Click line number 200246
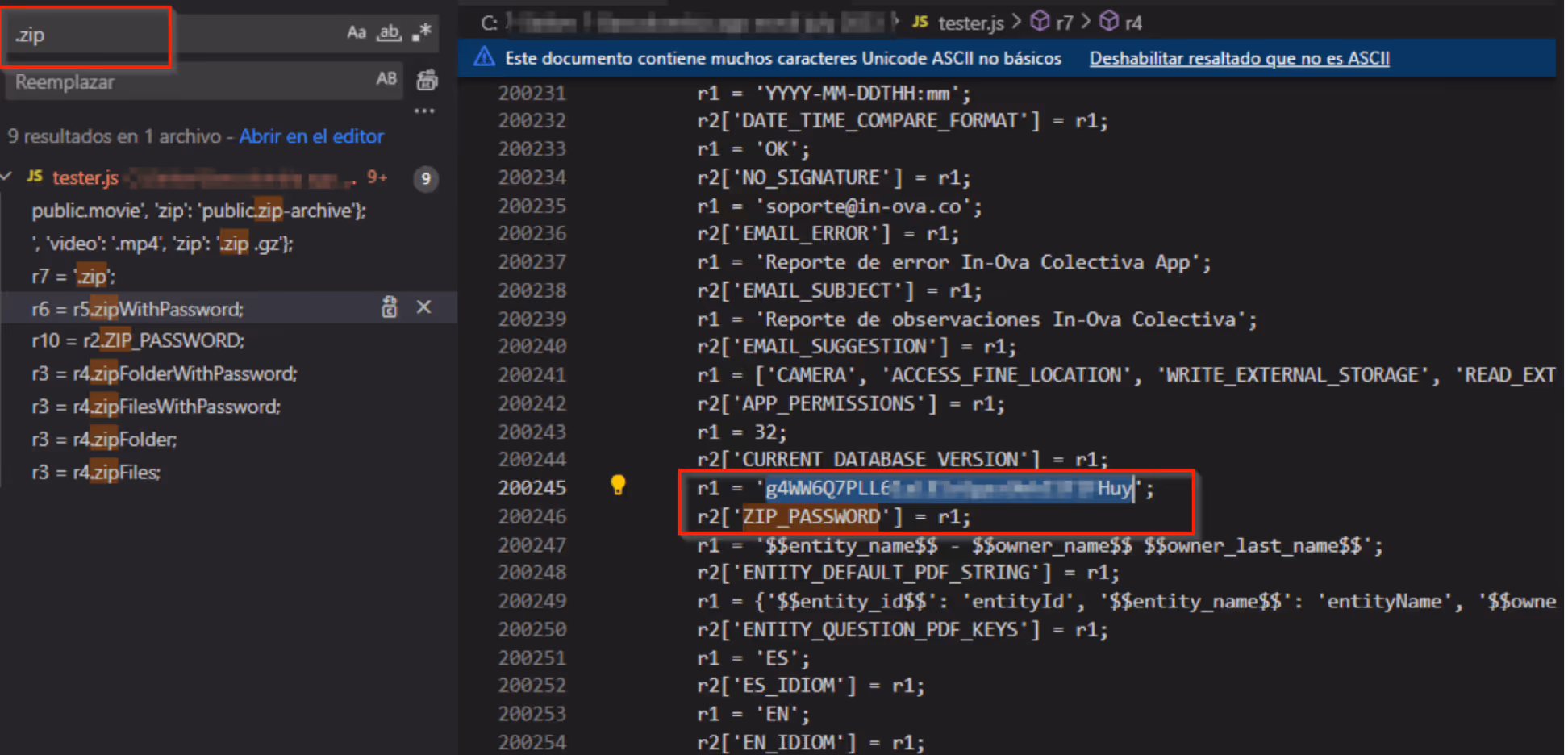This screenshot has width=1568, height=755. [532, 516]
